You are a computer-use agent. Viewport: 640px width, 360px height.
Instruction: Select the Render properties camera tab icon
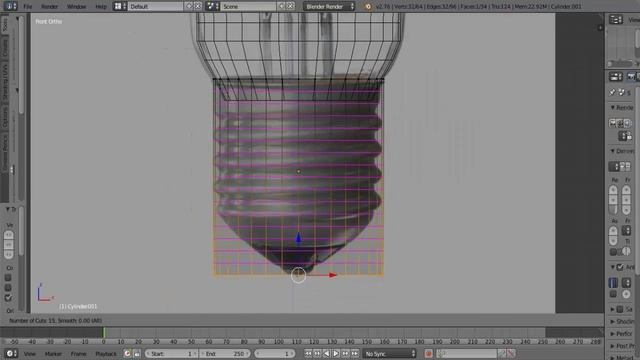632,76
